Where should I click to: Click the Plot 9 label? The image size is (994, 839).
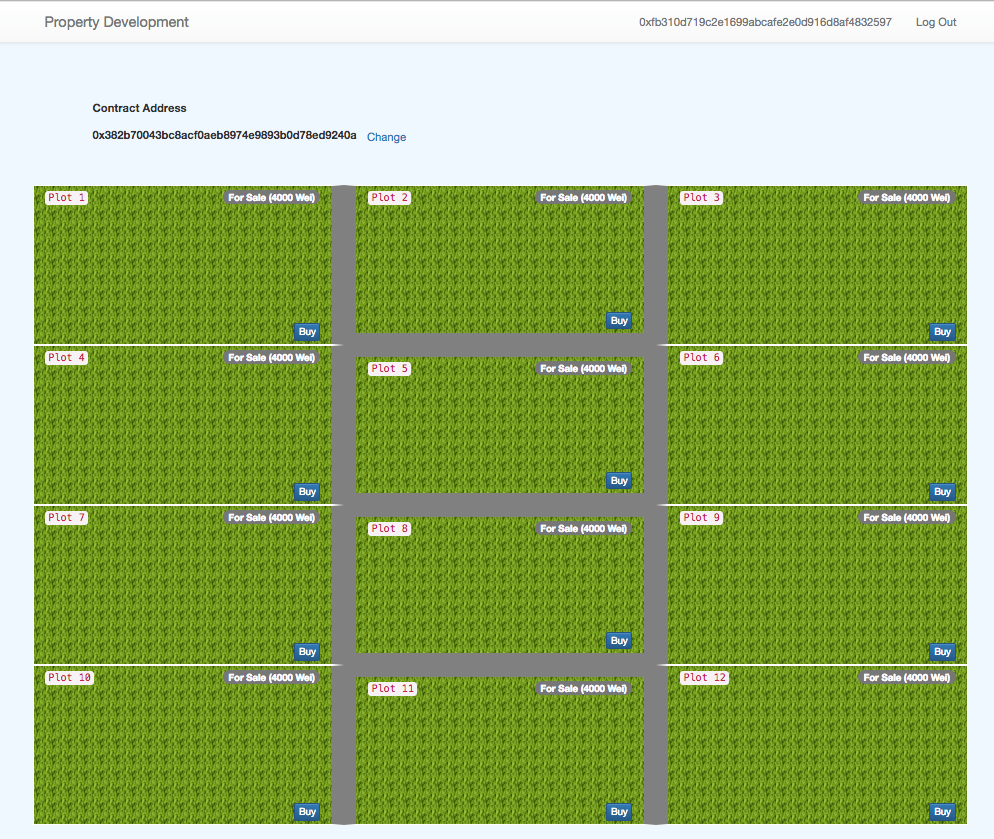click(702, 517)
